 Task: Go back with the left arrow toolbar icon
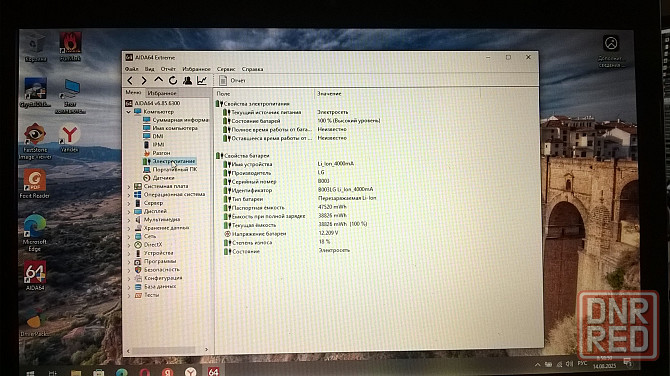coord(130,80)
